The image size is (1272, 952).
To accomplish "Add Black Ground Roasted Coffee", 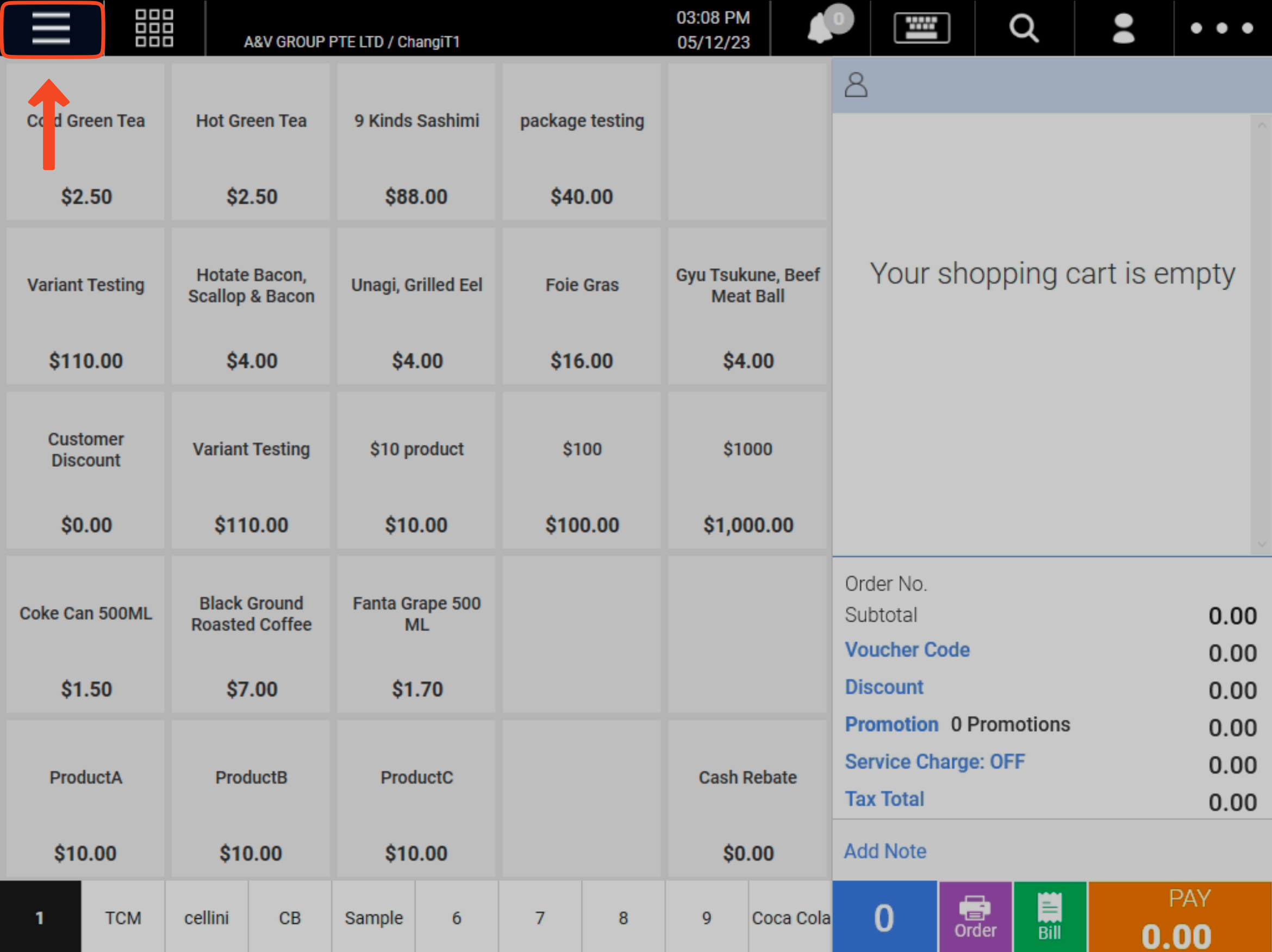I will tap(251, 634).
